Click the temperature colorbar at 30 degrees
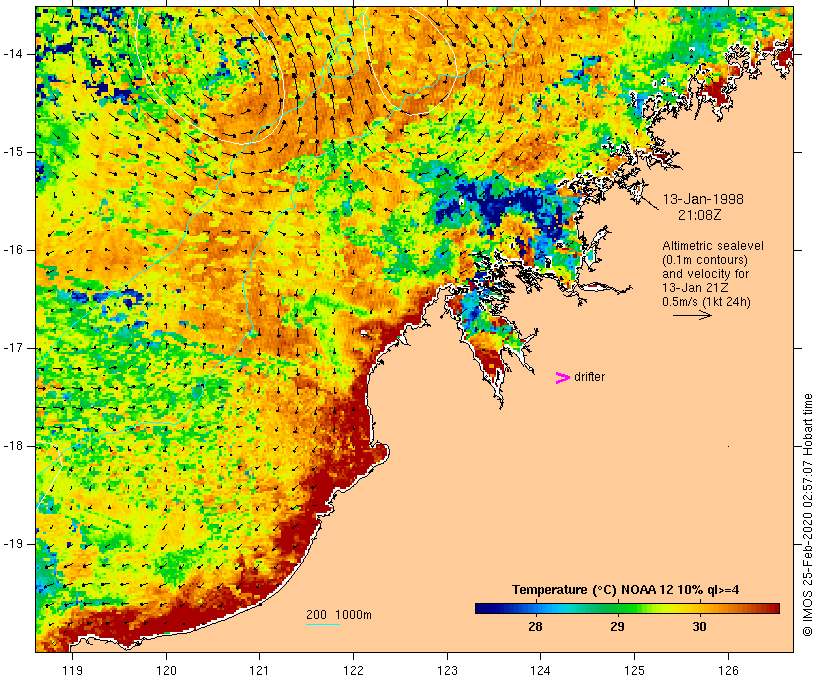Image resolution: width=820 pixels, height=680 pixels. (700, 608)
